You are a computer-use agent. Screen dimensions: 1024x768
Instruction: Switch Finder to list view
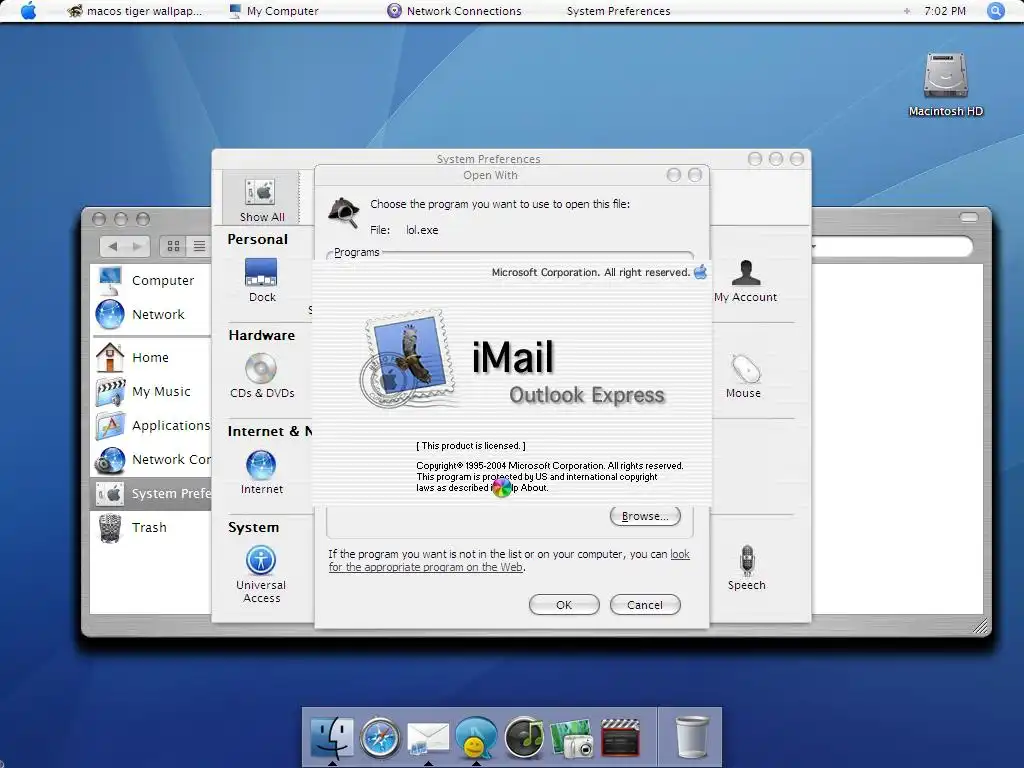pos(199,246)
